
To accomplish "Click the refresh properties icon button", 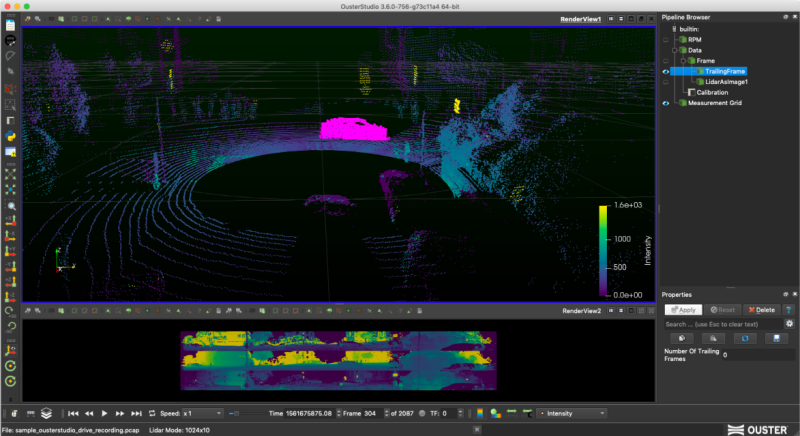I will tap(745, 339).
